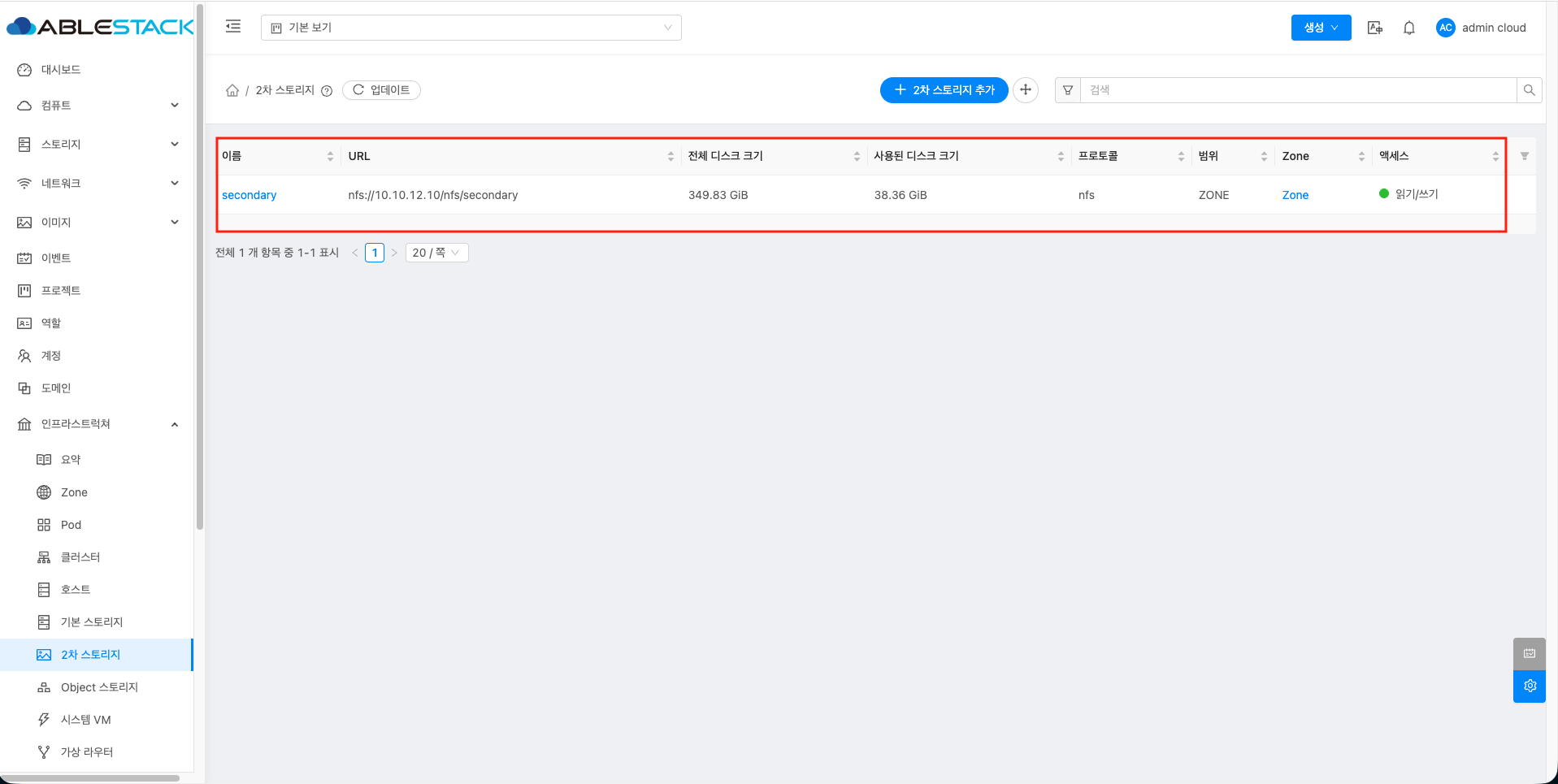The width and height of the screenshot is (1558, 784).
Task: Open the language translation icon in header
Action: [x=1375, y=28]
